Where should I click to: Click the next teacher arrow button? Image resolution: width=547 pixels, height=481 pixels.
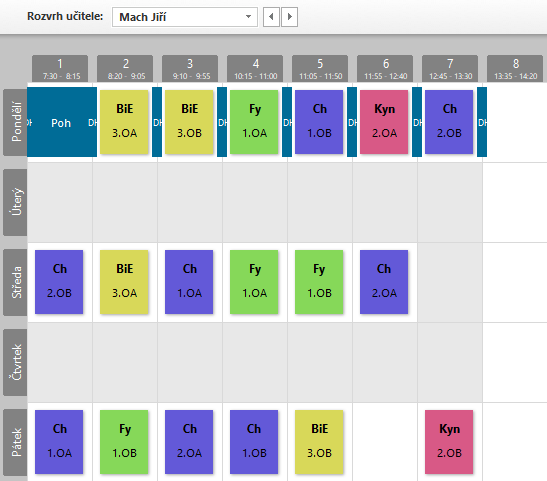point(289,17)
